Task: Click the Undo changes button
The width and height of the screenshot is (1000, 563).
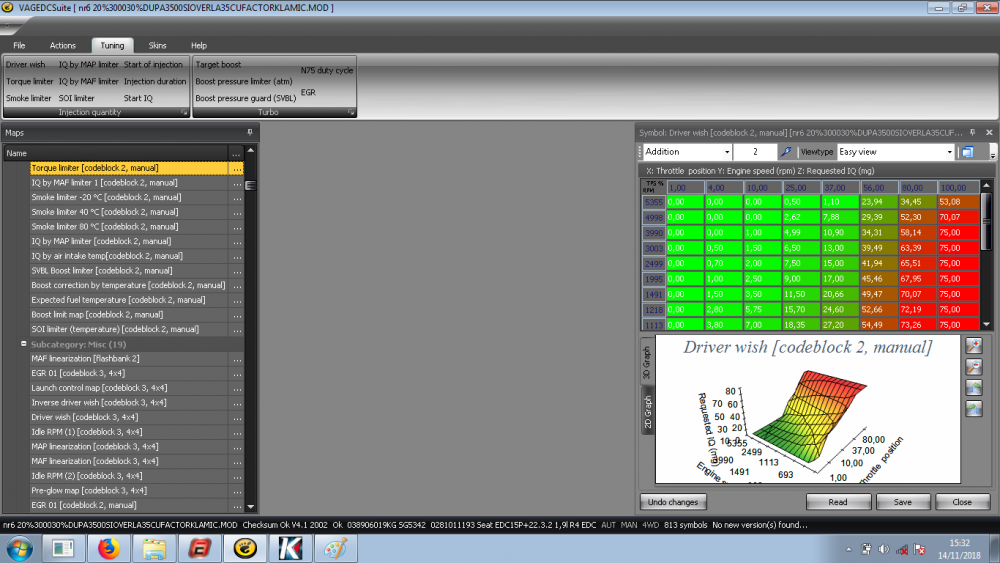Action: 672,502
